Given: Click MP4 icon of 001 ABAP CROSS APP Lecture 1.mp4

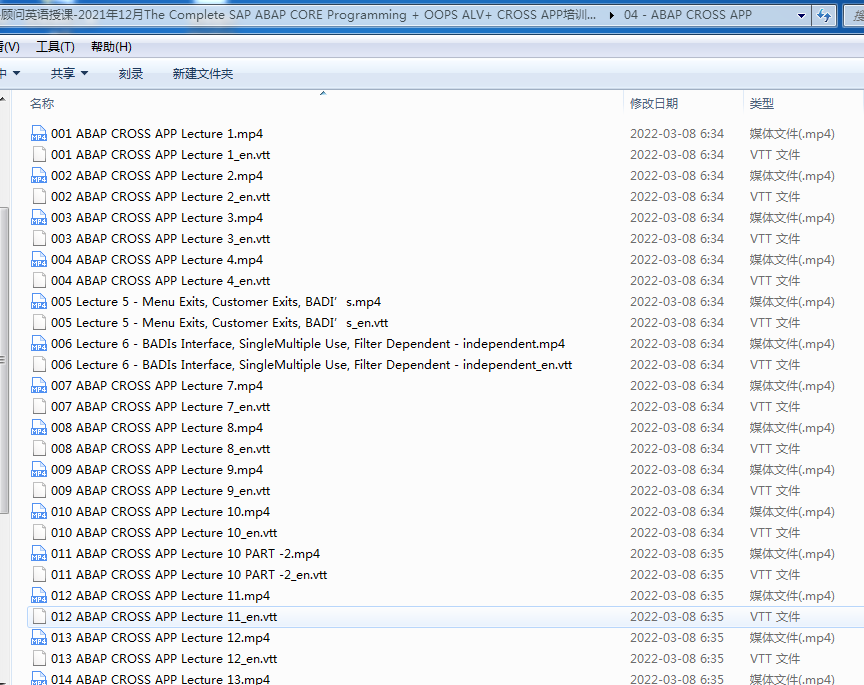Looking at the screenshot, I should (x=39, y=134).
